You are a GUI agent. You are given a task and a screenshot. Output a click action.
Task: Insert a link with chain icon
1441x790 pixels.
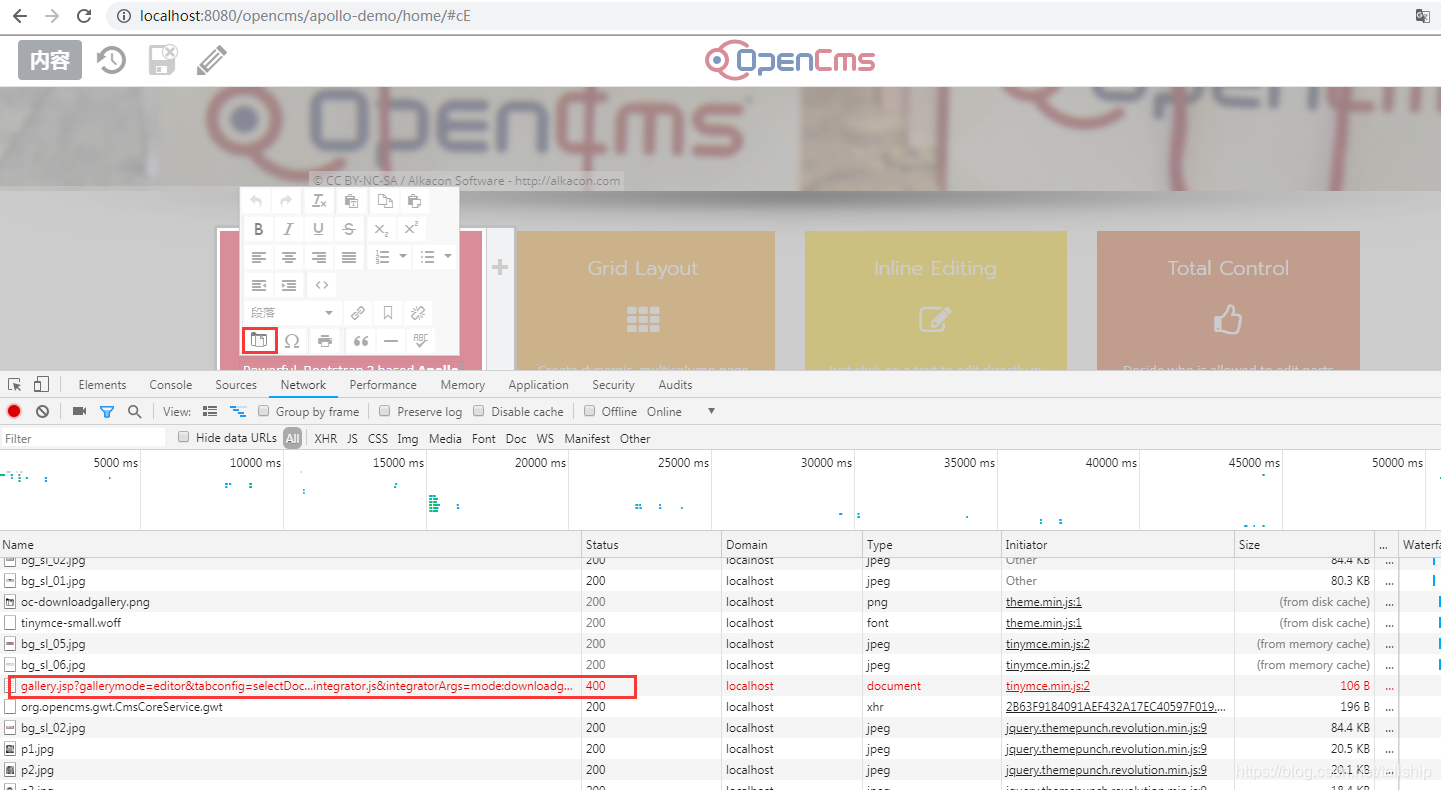pyautogui.click(x=358, y=313)
